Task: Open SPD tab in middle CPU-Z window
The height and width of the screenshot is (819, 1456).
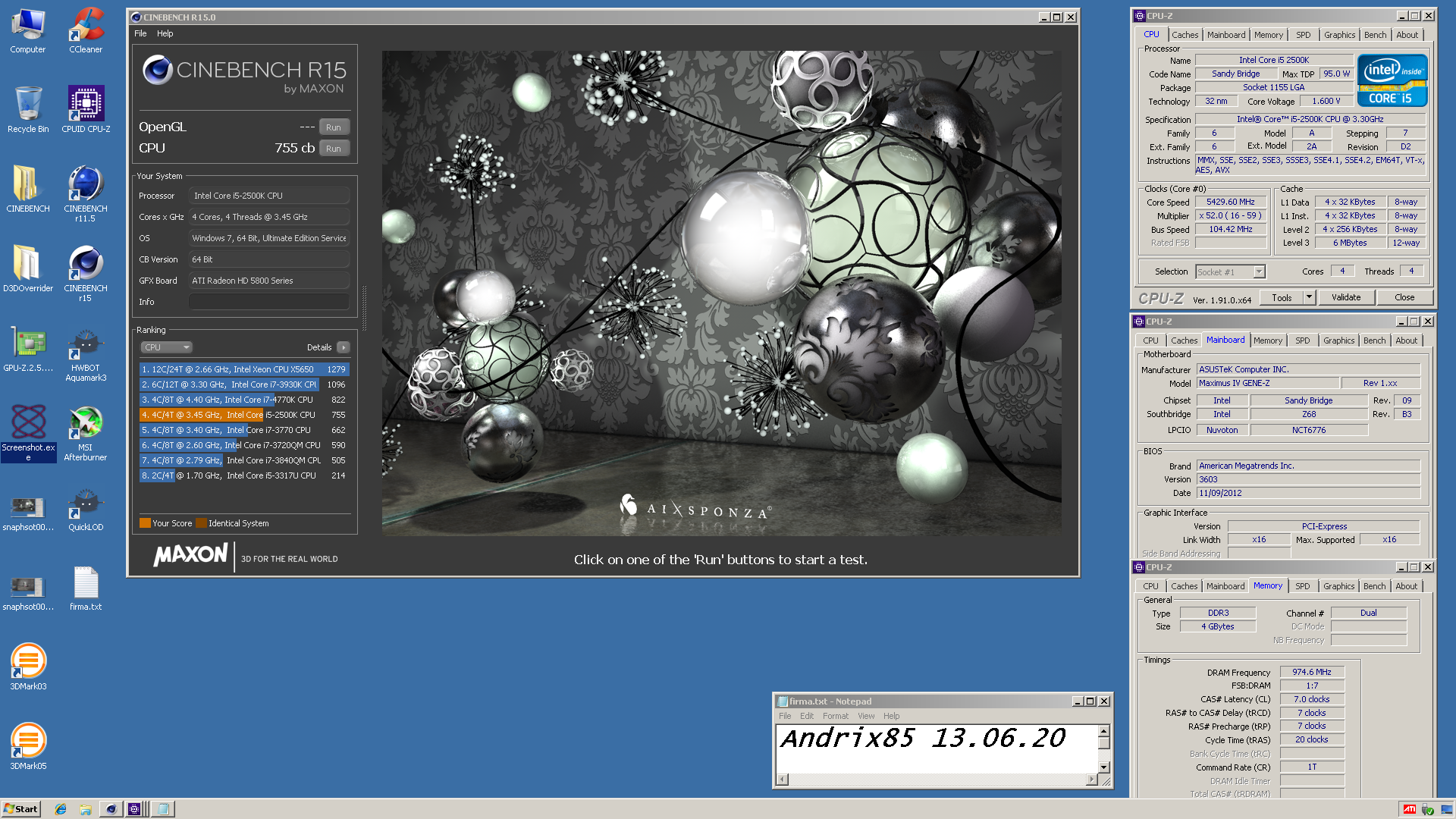Action: (x=1302, y=340)
